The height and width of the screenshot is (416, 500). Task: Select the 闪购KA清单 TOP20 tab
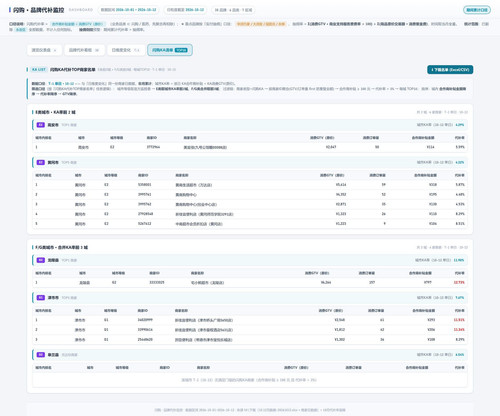click(170, 50)
